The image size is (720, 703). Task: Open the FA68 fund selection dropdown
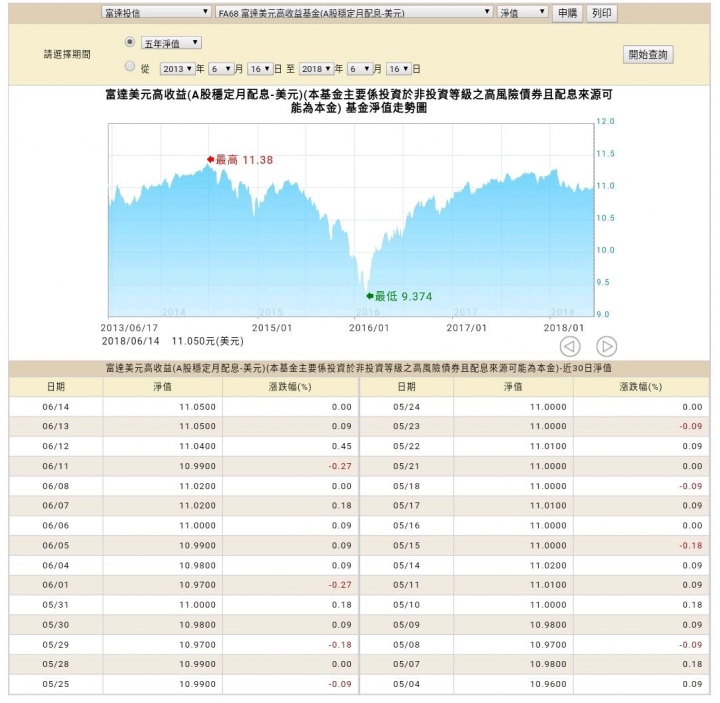tap(354, 12)
